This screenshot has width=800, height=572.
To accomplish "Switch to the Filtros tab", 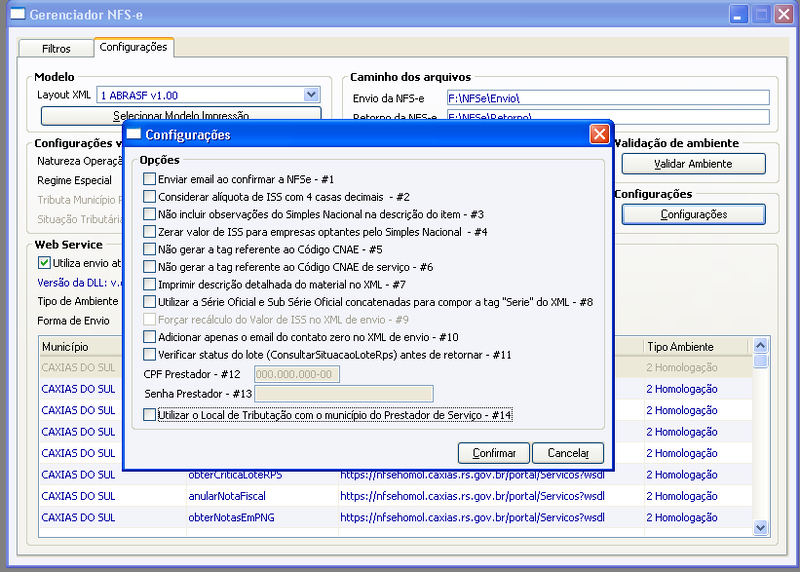I will tap(56, 48).
